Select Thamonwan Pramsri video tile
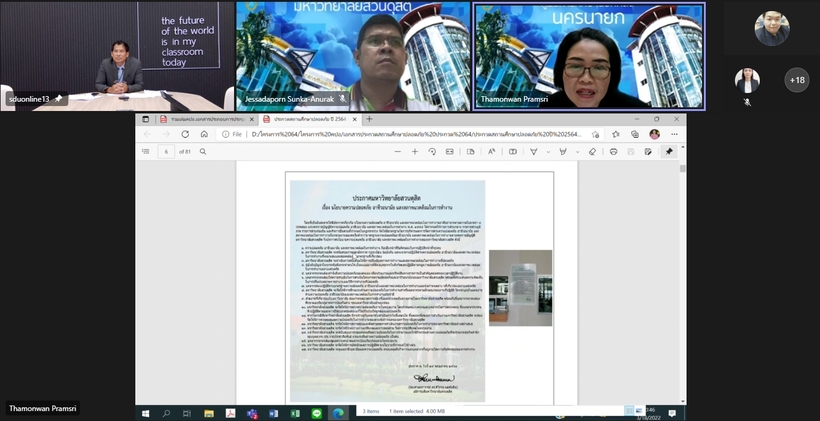 (x=589, y=56)
